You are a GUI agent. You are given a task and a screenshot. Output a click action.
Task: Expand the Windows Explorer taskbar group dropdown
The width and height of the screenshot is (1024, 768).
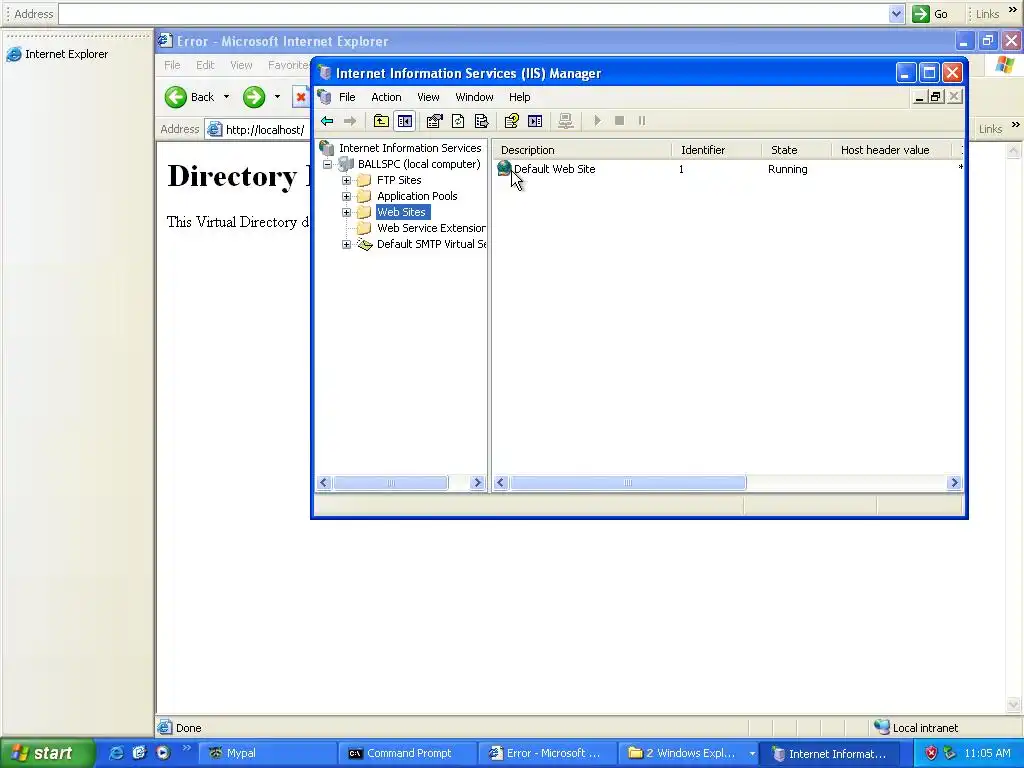[x=752, y=754]
